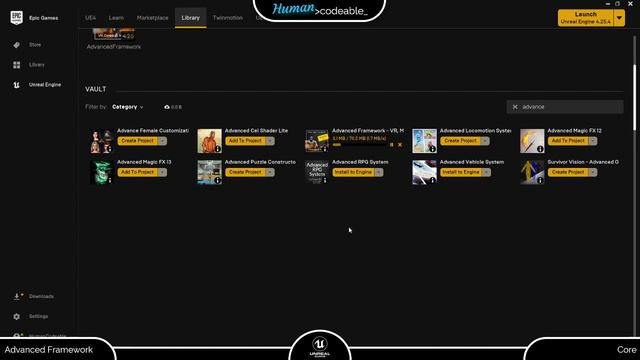
Task: Install Advanced Vehicle System to engine
Action: point(461,172)
